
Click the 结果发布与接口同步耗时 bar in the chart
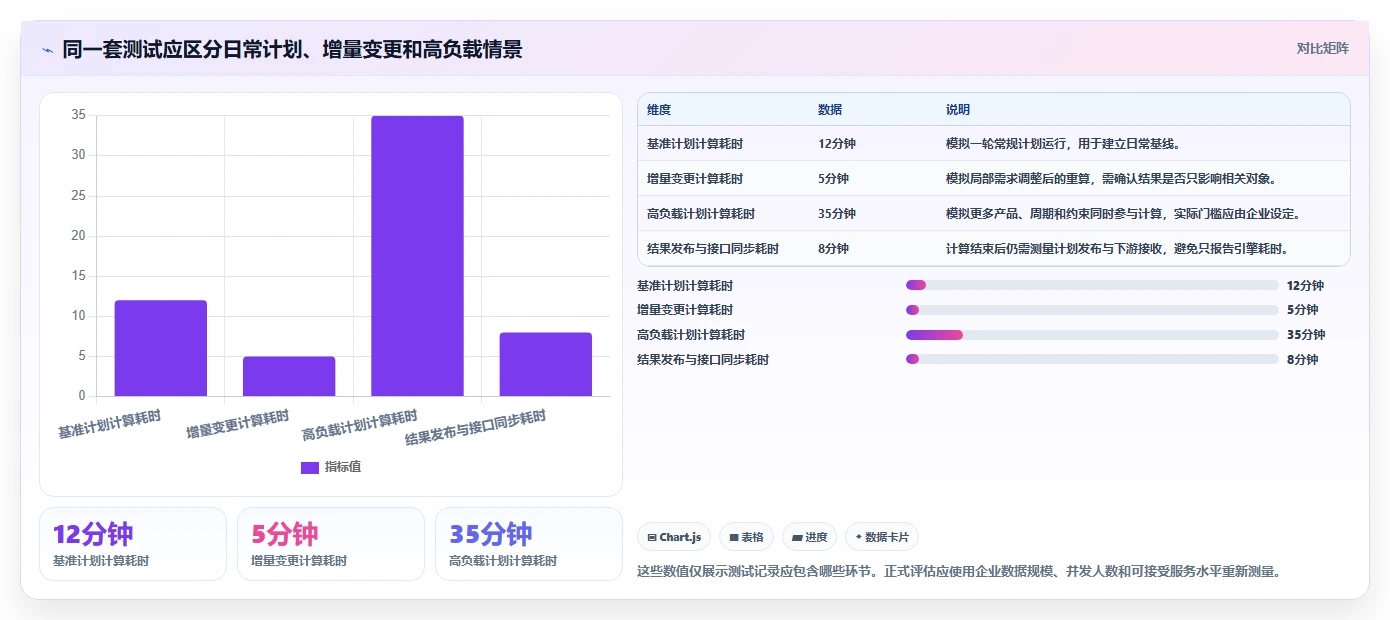coord(545,364)
